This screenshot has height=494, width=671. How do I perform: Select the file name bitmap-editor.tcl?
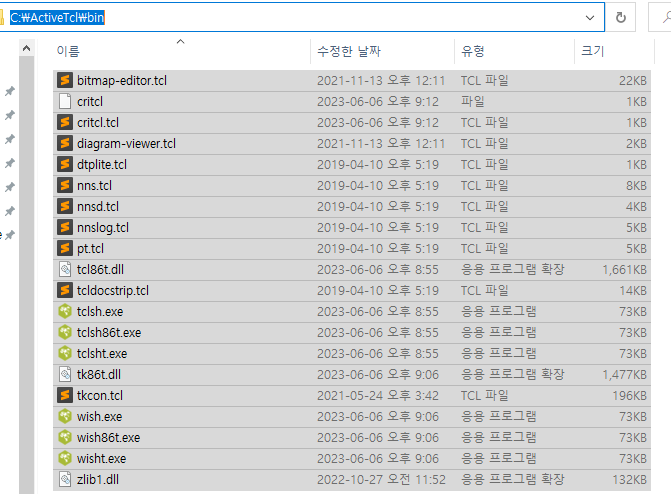coord(122,80)
